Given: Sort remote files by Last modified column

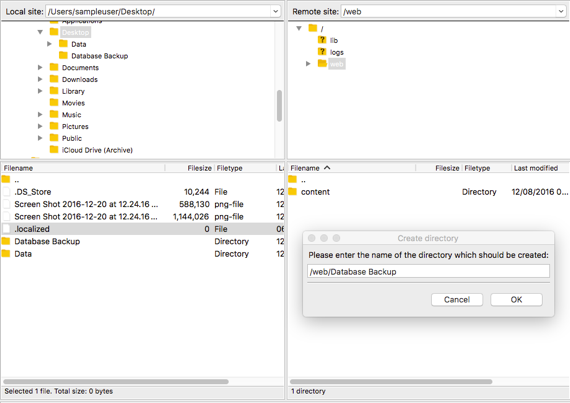Looking at the screenshot, I should tap(540, 168).
